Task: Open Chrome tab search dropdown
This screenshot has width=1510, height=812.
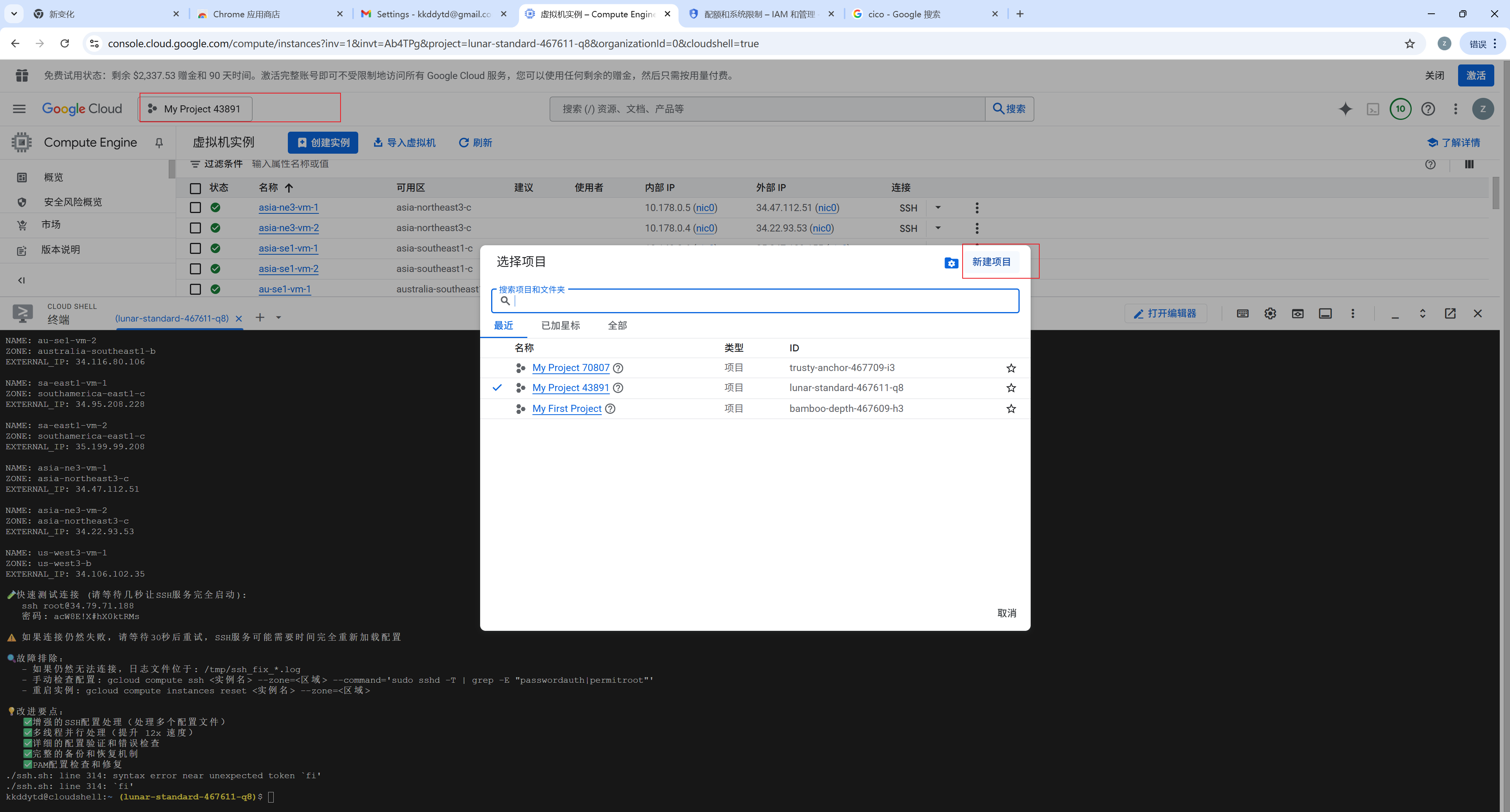Action: coord(14,14)
